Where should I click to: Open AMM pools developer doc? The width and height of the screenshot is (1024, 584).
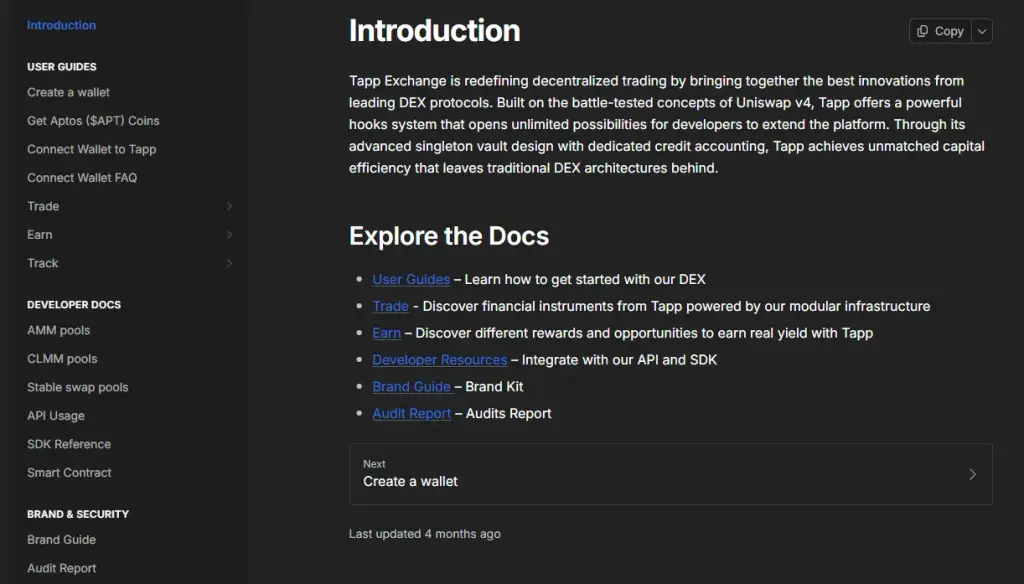(x=59, y=331)
